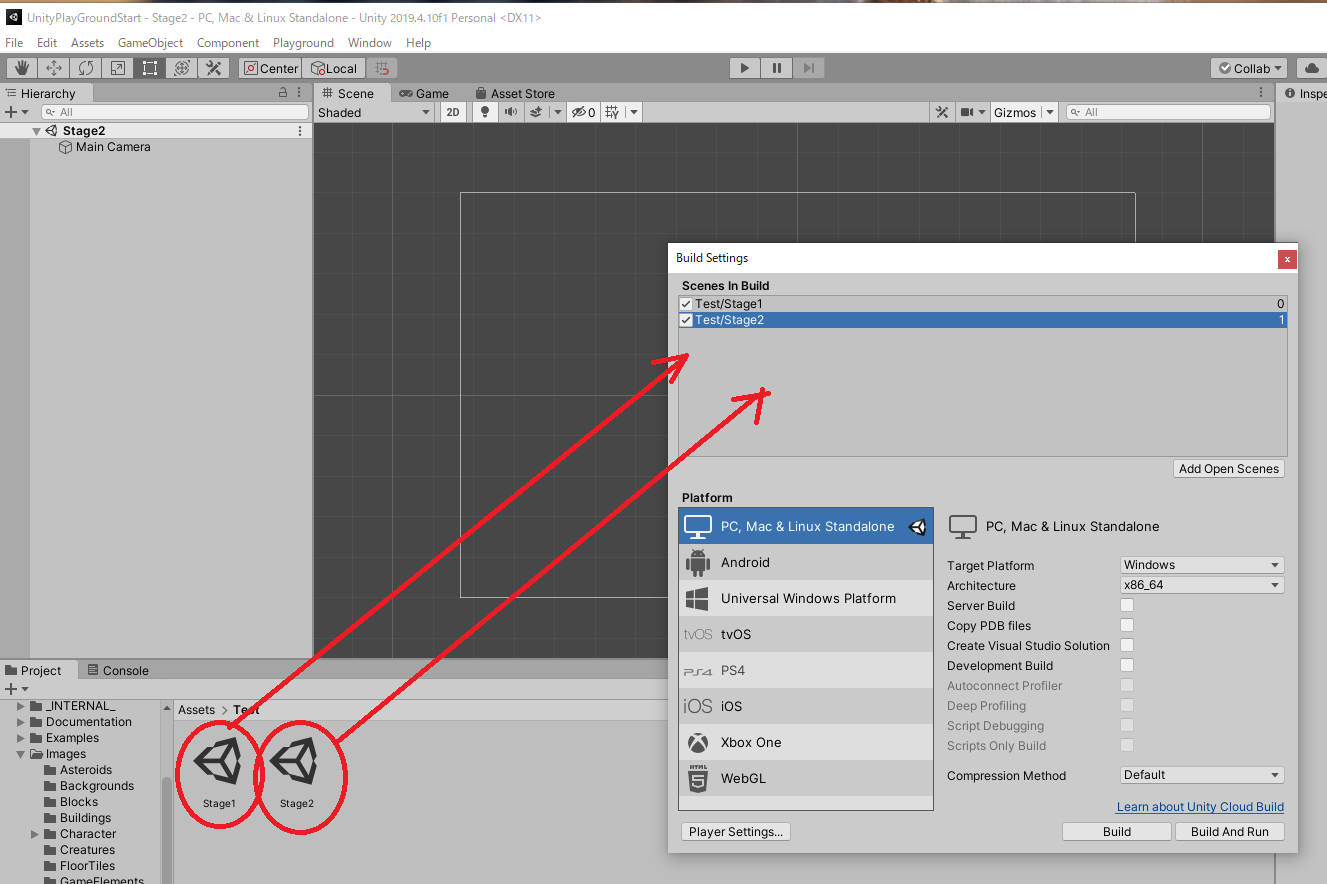
Task: Enable Copy PDB files checkbox
Action: point(1127,626)
